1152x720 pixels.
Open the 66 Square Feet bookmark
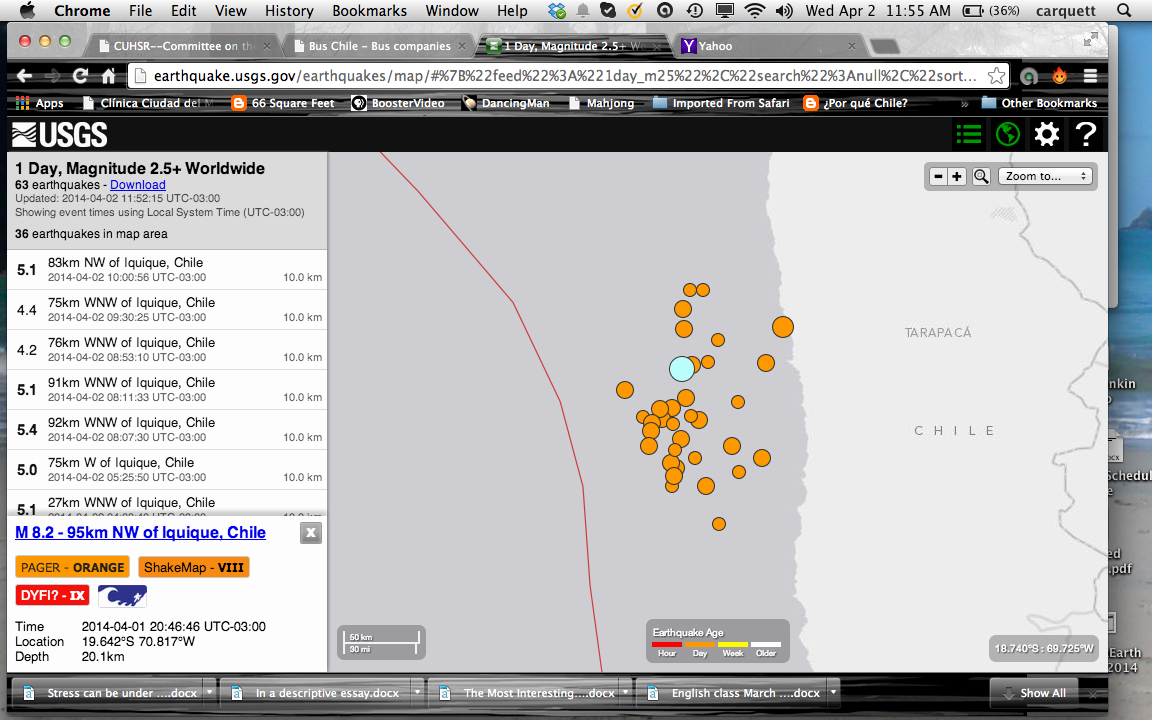pyautogui.click(x=284, y=103)
